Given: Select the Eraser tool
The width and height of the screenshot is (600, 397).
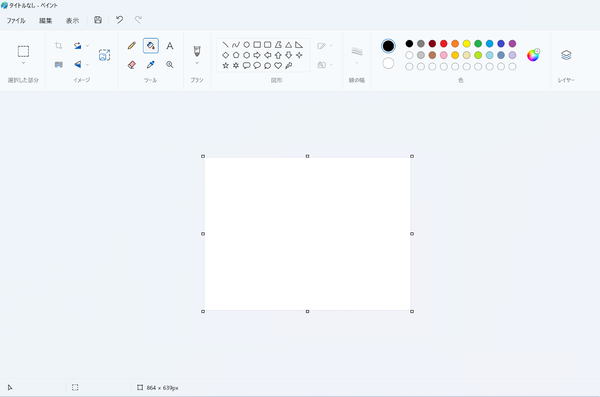Looking at the screenshot, I should click(x=132, y=65).
